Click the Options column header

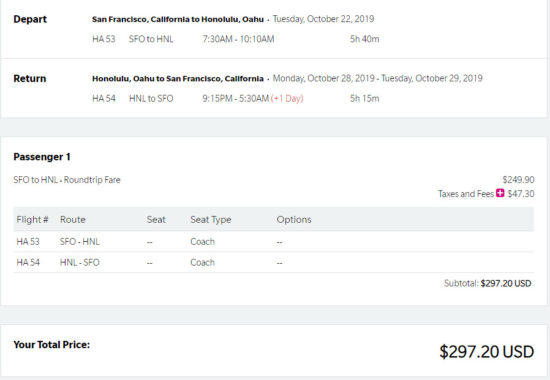coord(294,220)
